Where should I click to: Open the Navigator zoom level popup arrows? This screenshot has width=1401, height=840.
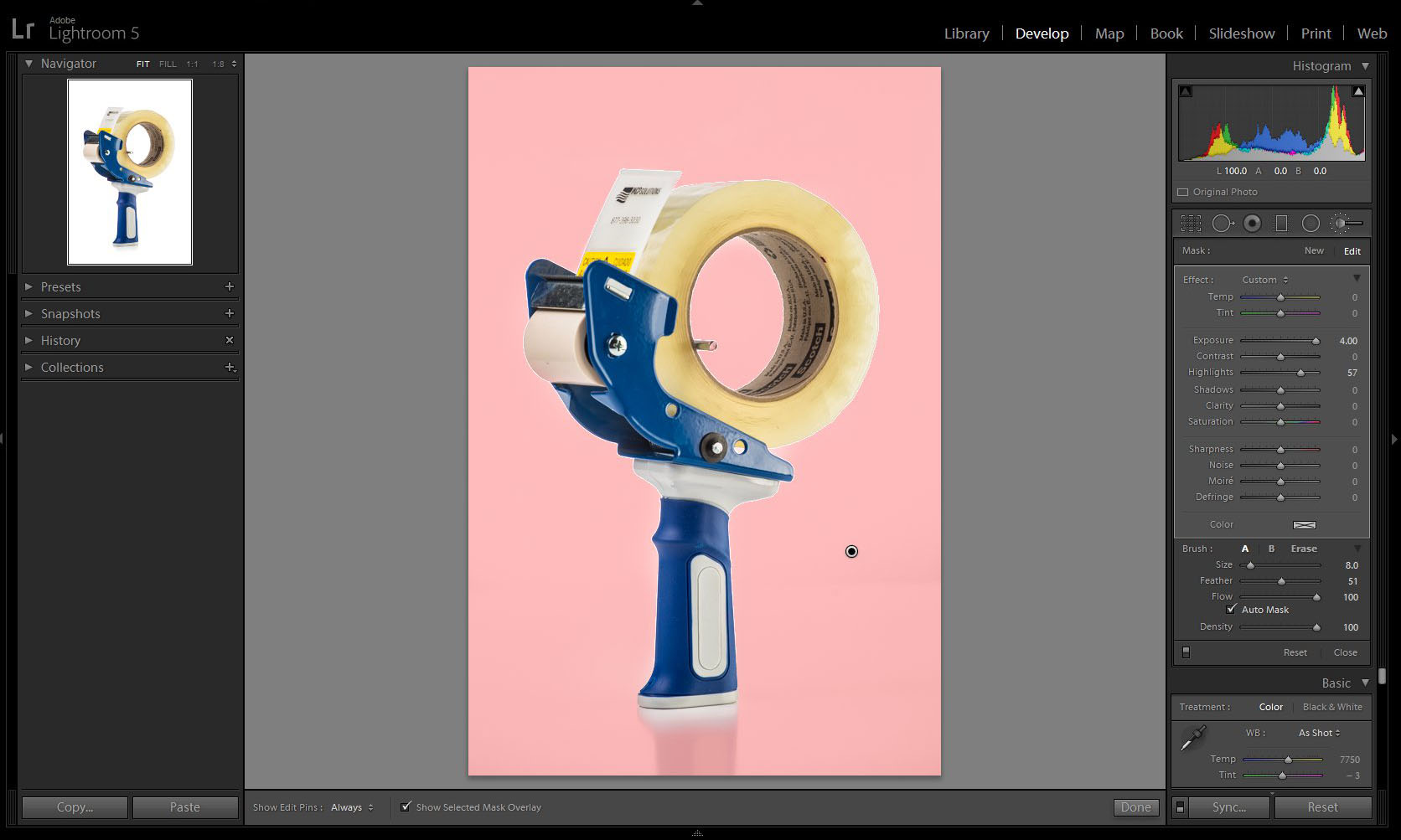pyautogui.click(x=234, y=64)
